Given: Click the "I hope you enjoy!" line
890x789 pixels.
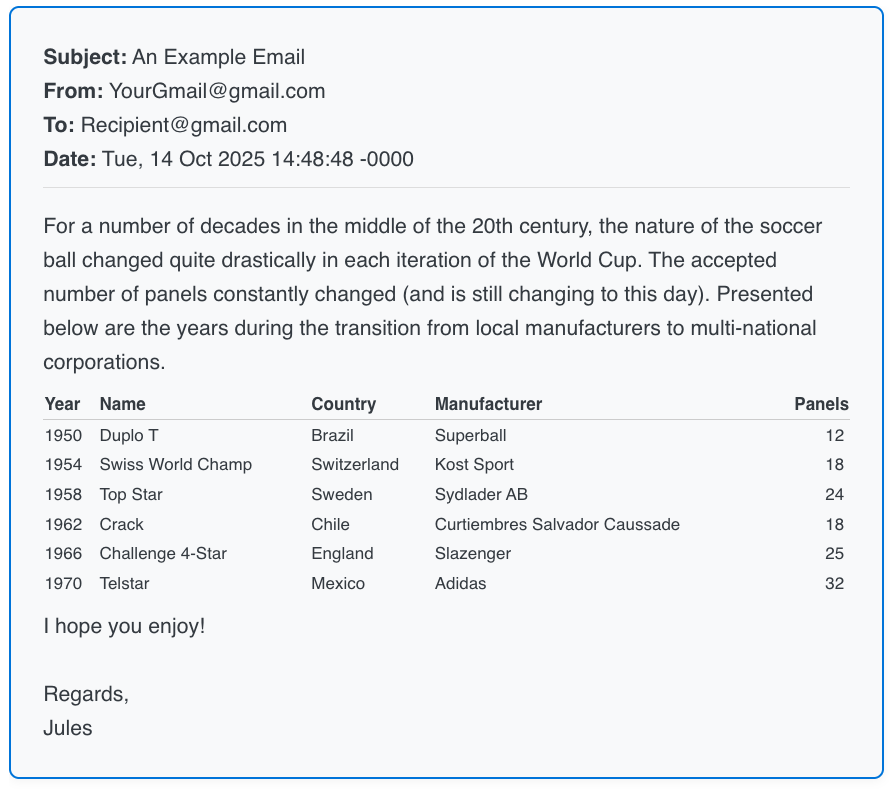Looking at the screenshot, I should click(124, 627).
